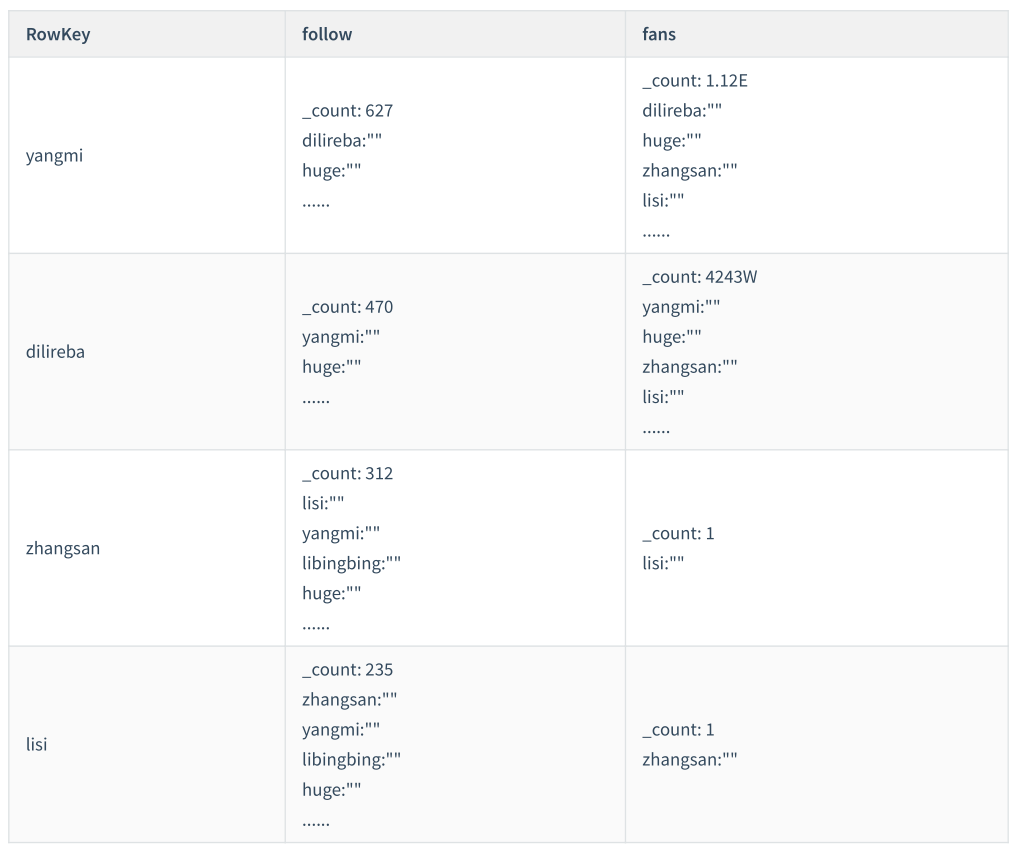The image size is (1019, 850).
Task: Click the _count: 312 follow value
Action: pyautogui.click(x=347, y=474)
